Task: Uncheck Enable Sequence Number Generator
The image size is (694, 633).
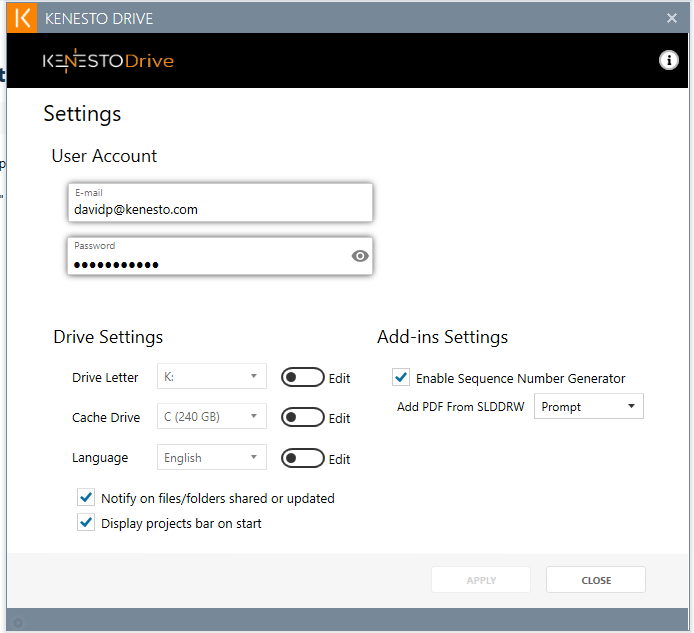Action: (401, 378)
